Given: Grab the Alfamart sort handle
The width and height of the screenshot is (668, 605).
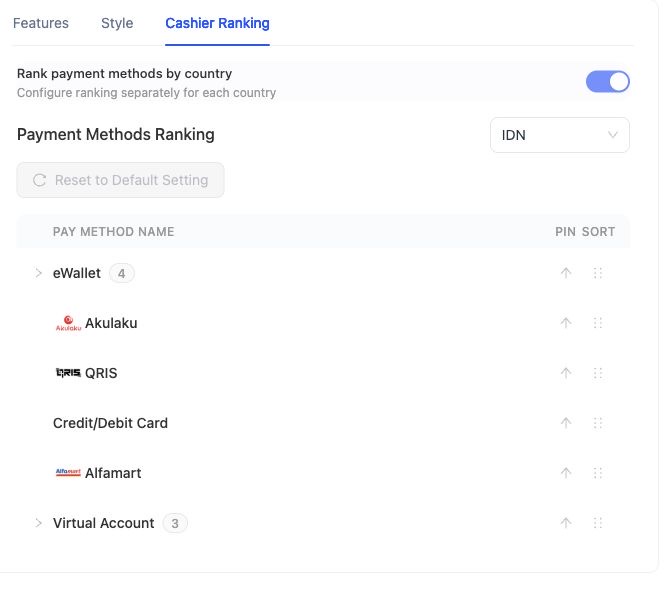Looking at the screenshot, I should [598, 472].
